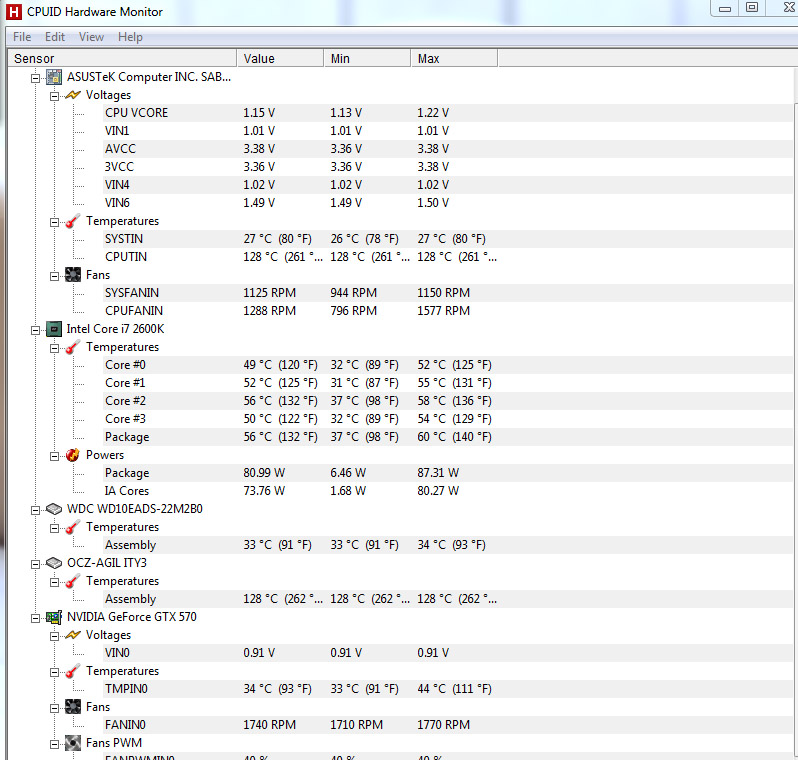Minimize the Hardware Monitor window
Screen dimensions: 798x760
[x=725, y=8]
